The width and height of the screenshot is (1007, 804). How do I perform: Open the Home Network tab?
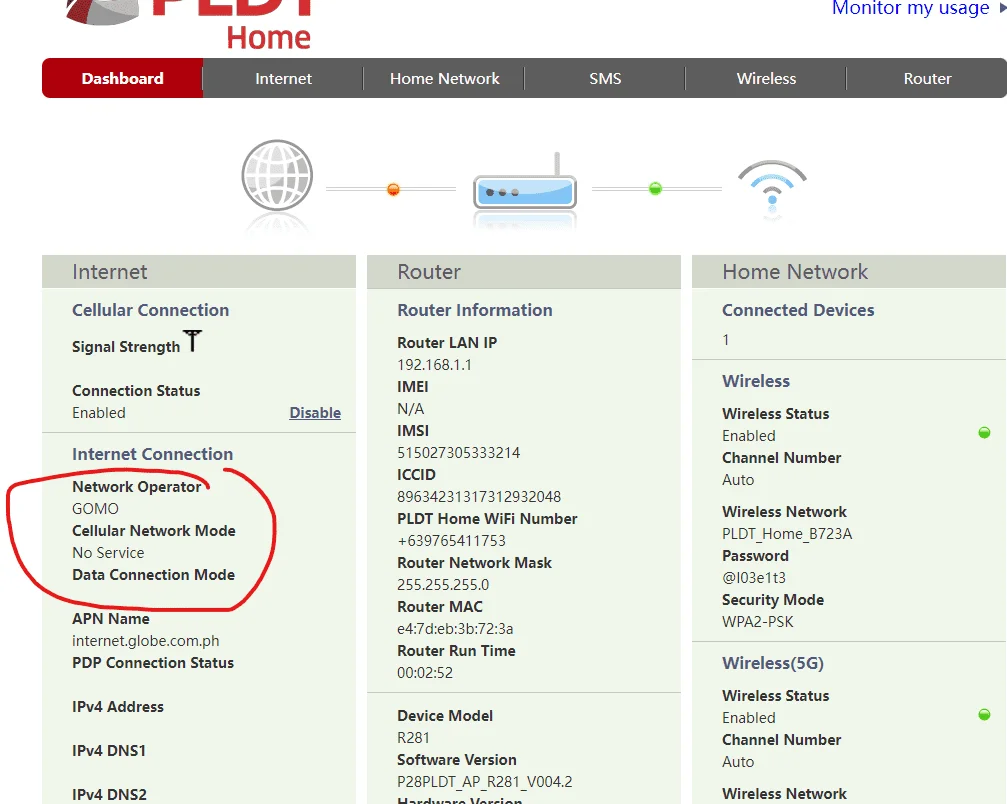tap(444, 78)
